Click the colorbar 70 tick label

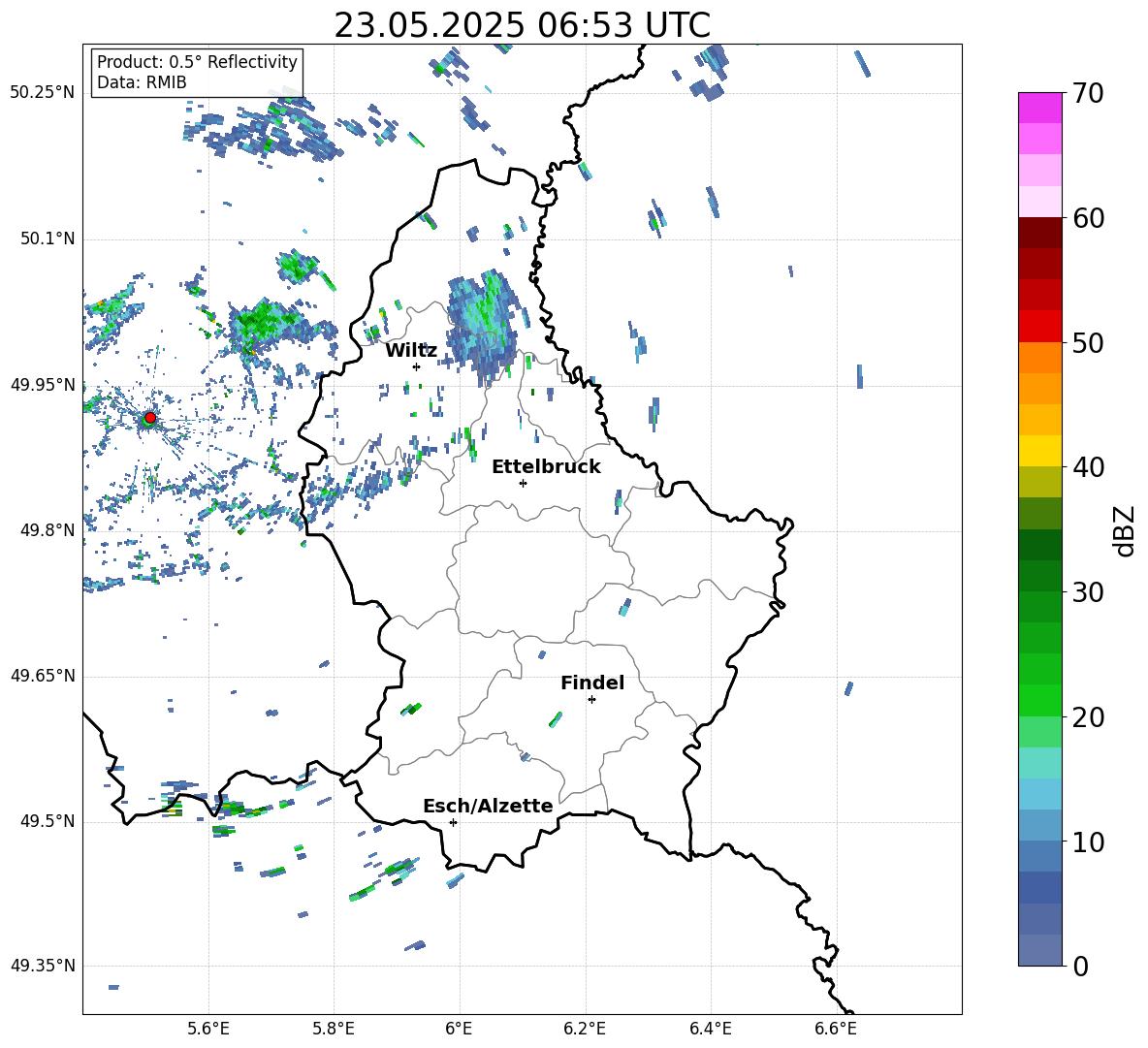(1089, 93)
